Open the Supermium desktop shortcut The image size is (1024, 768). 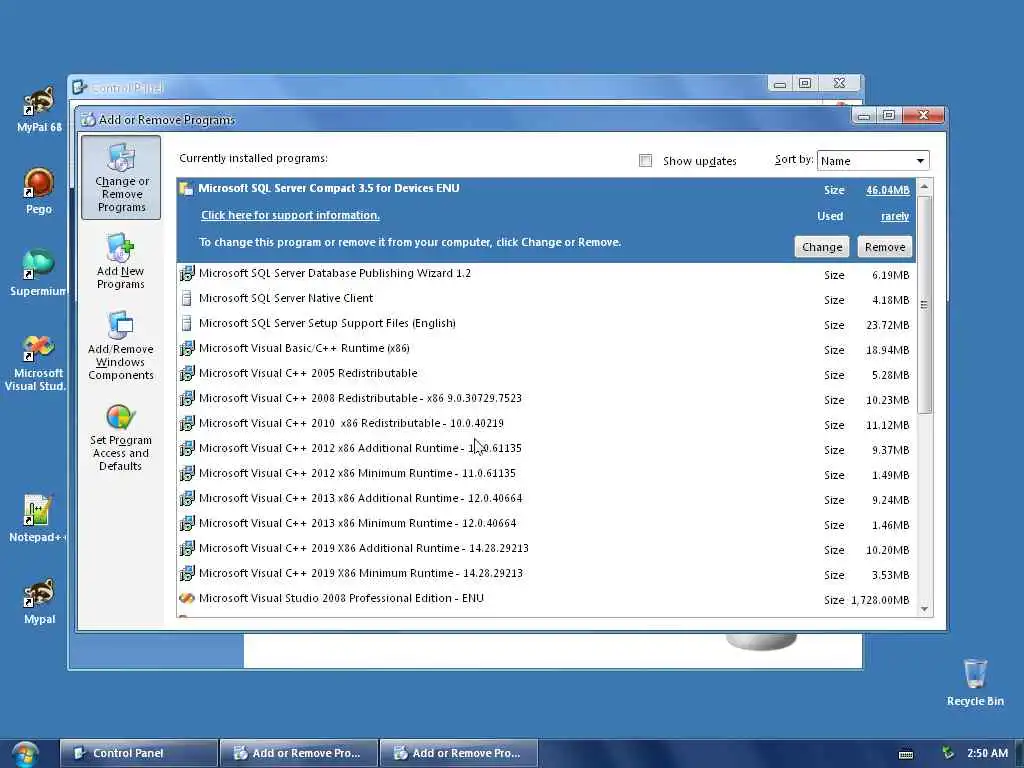[39, 273]
